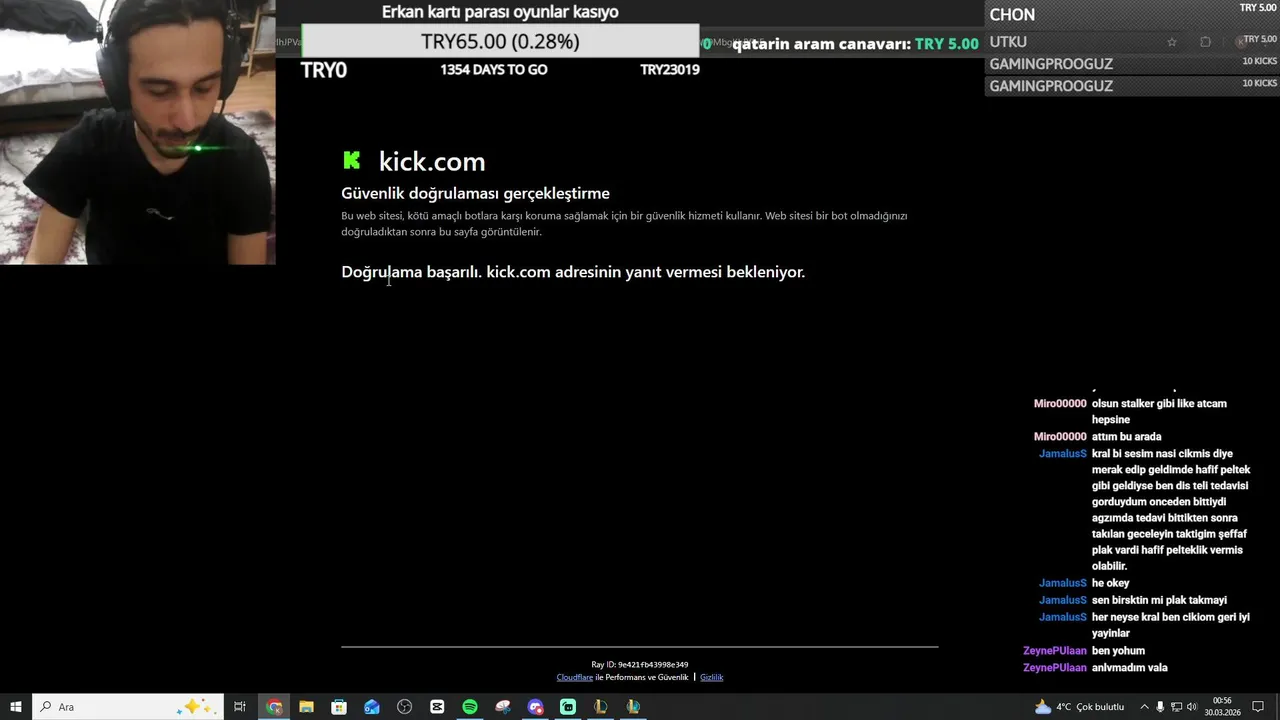Click chat message 'anlvmadım vala'
This screenshot has height=720, width=1280.
tap(1130, 668)
